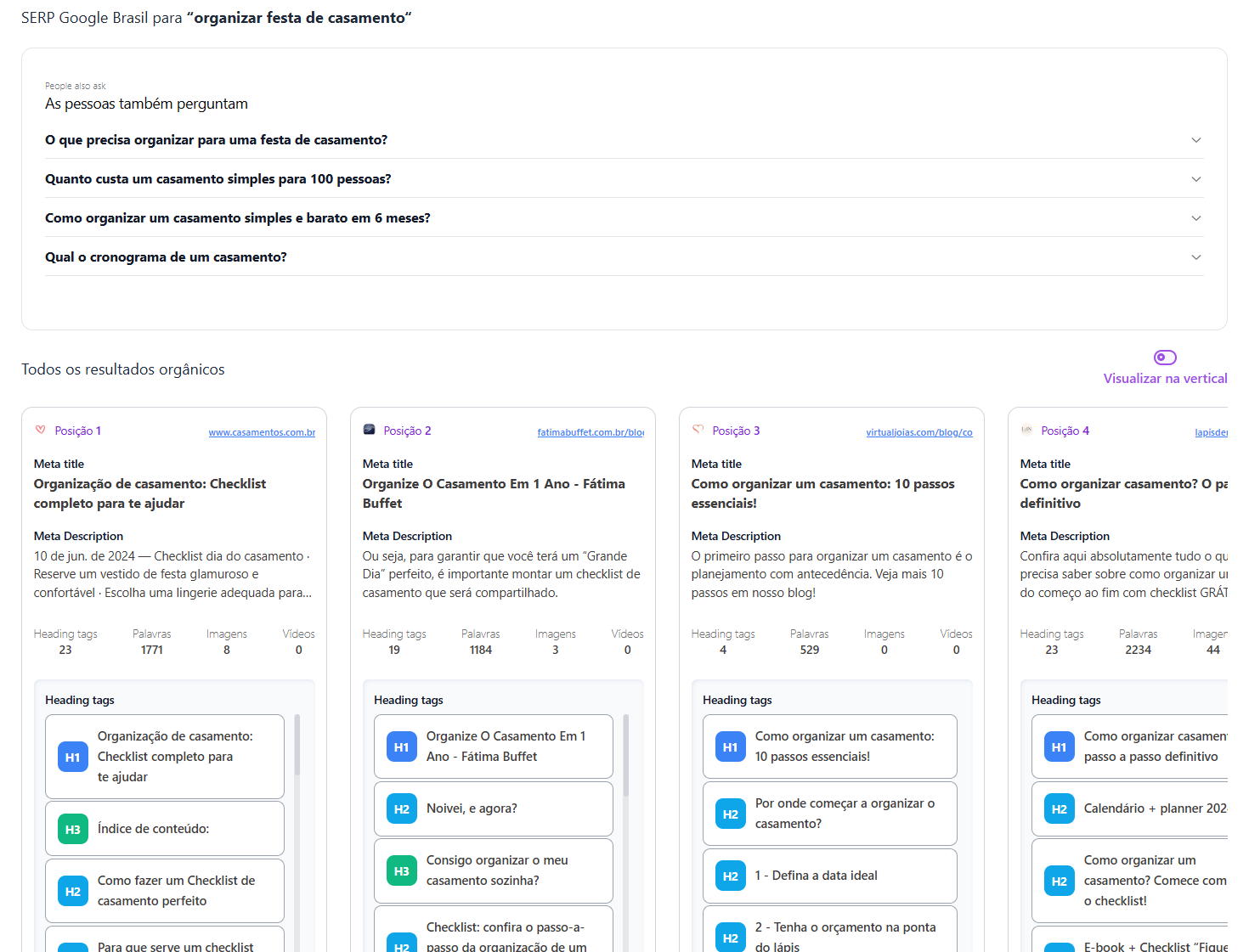This screenshot has width=1249, height=952.
Task: Click the H1 icon on '10 passos essenciais!' heading
Action: [x=730, y=746]
